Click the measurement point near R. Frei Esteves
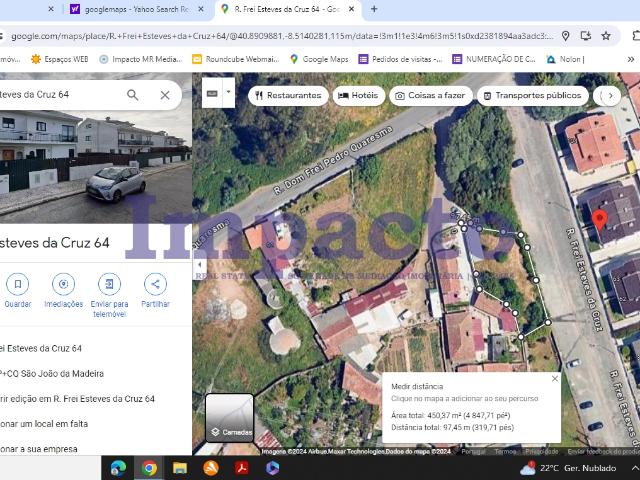640x480 pixels. point(548,322)
